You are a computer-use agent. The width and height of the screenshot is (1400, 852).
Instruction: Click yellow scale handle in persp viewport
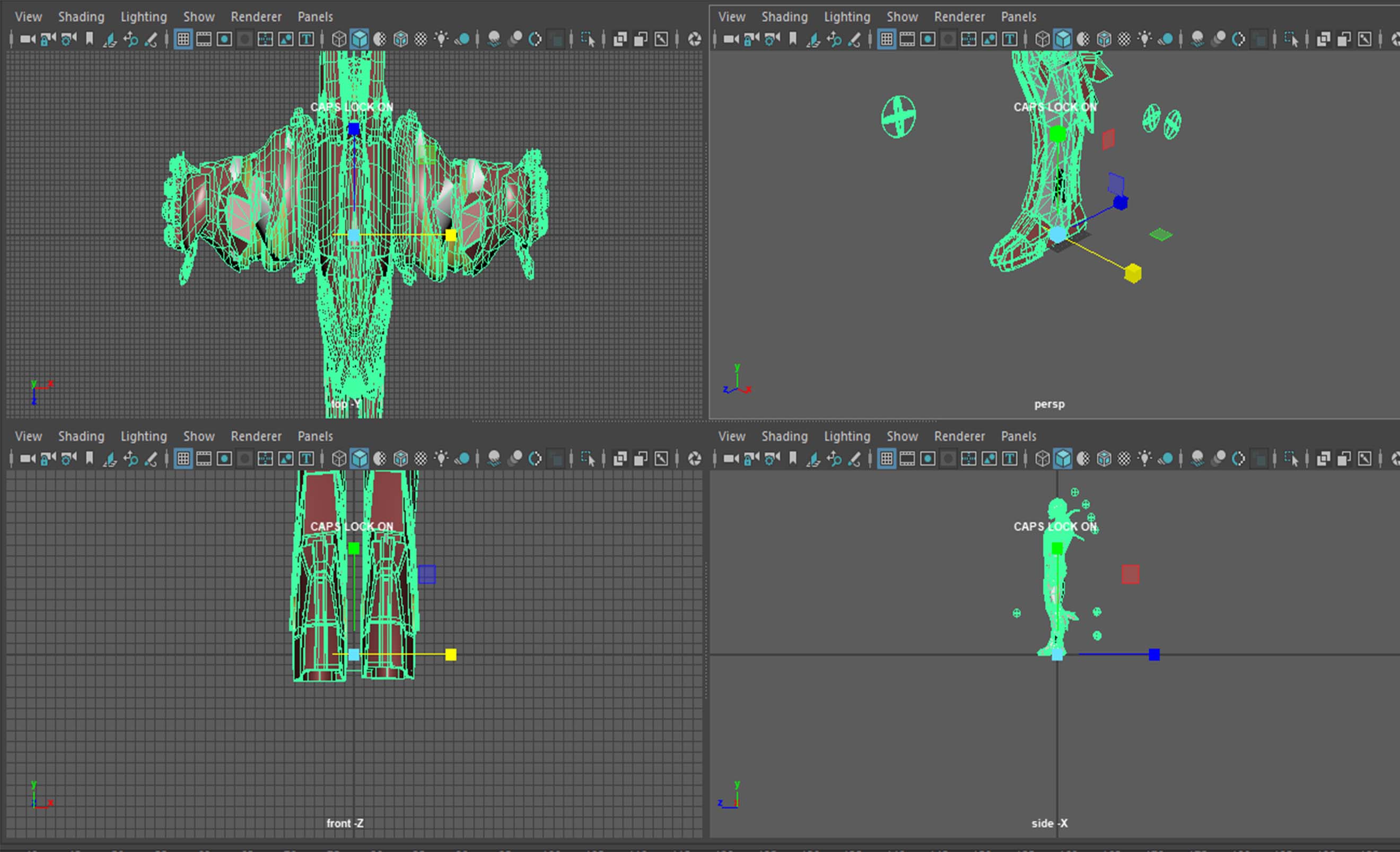click(x=1133, y=274)
